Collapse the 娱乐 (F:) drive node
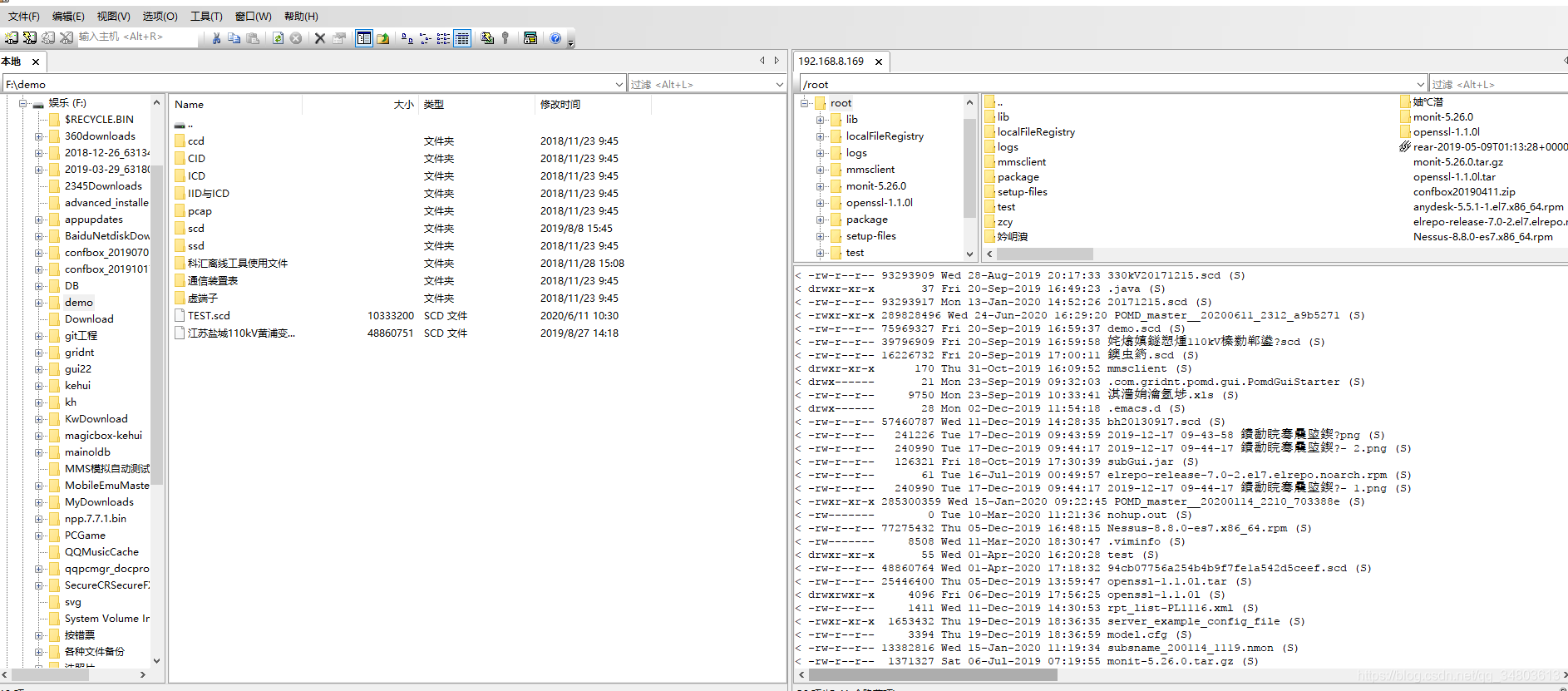This screenshot has width=1568, height=691. pyautogui.click(x=23, y=103)
